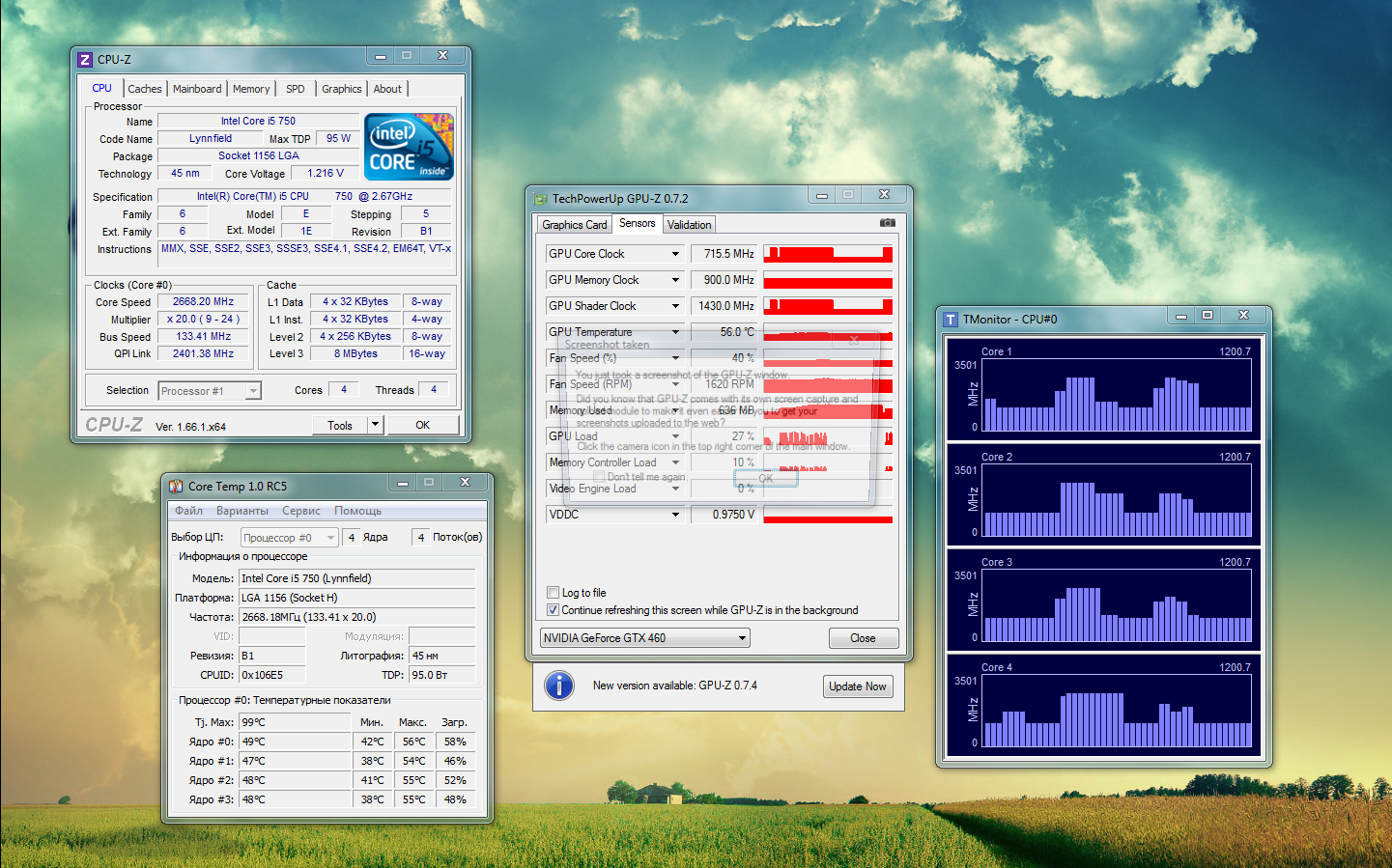Minimize the TMonitor window
The image size is (1392, 868).
click(x=1180, y=316)
